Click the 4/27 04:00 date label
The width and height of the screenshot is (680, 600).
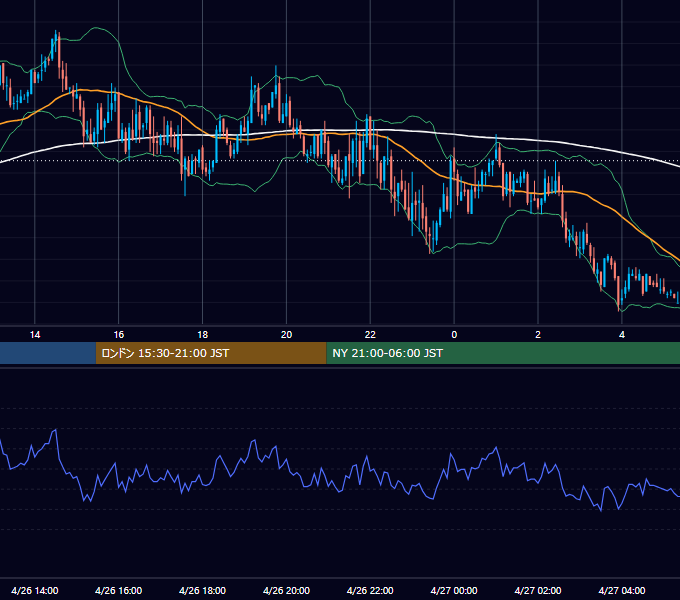pyautogui.click(x=622, y=590)
